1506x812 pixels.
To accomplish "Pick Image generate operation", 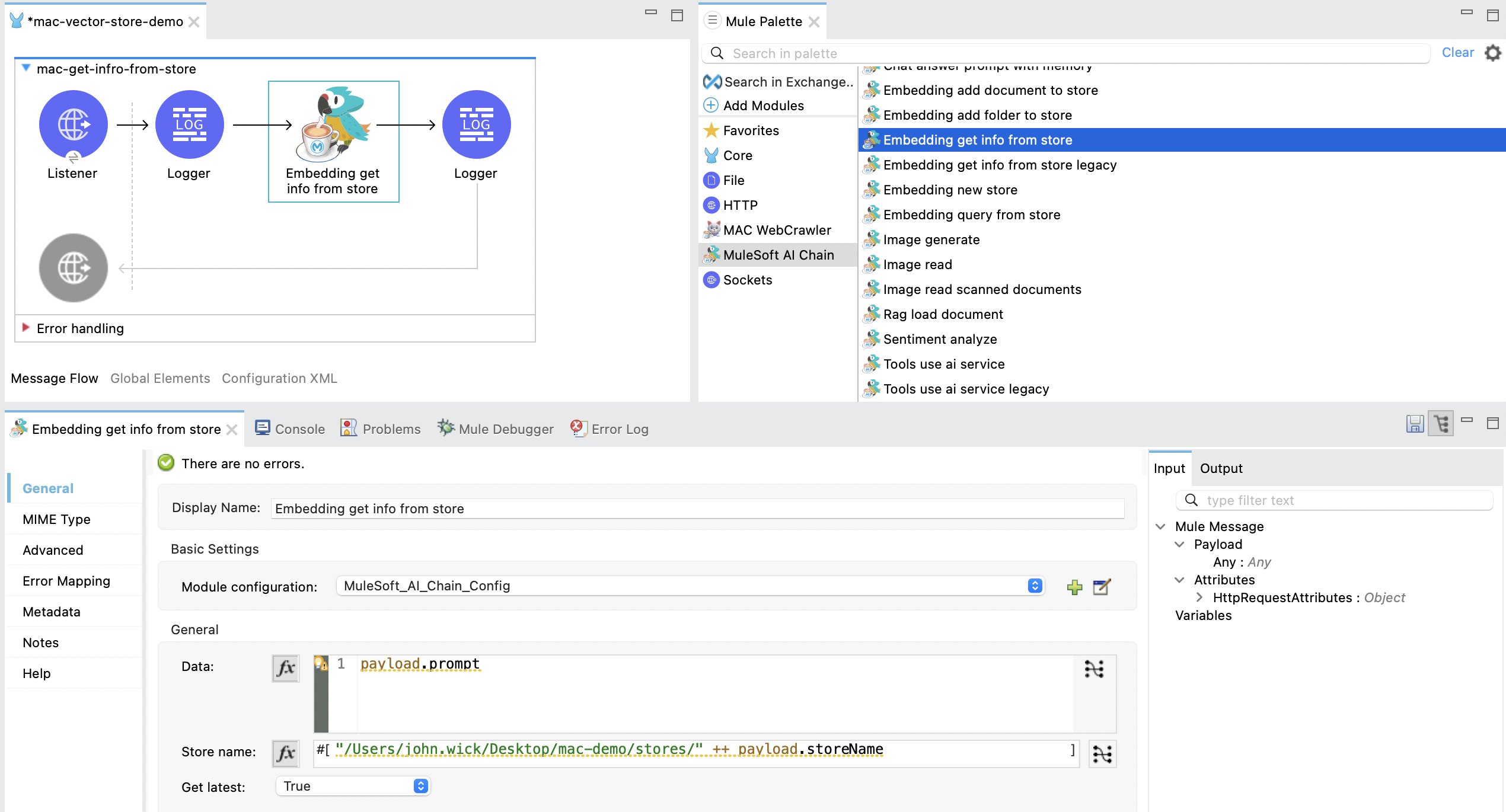I will 921,239.
